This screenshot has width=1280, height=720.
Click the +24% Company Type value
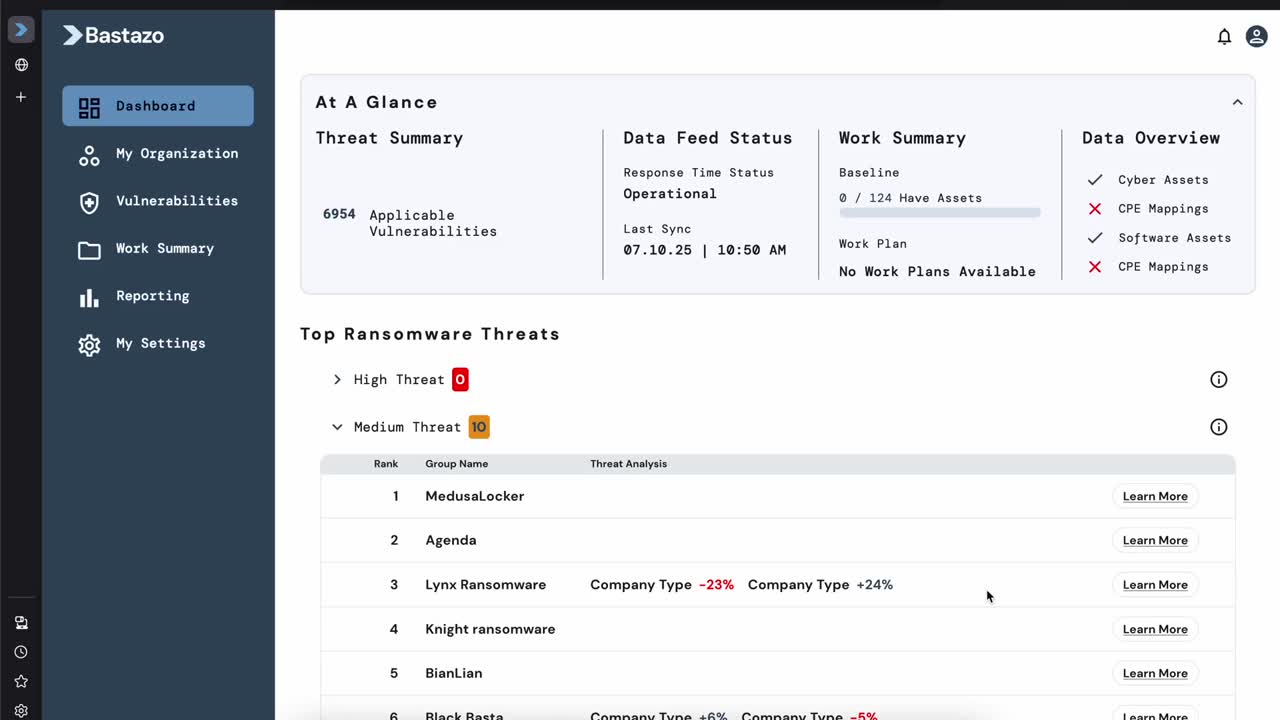pyautogui.click(x=875, y=585)
